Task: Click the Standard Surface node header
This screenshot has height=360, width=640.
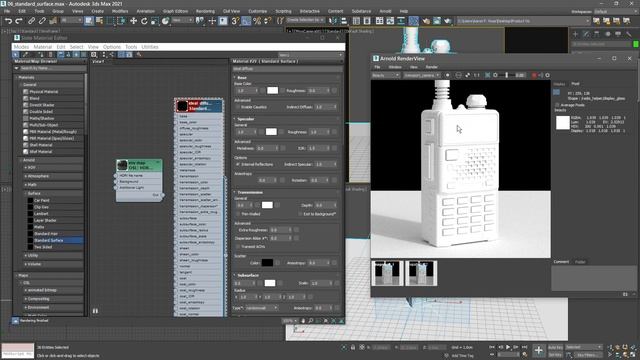Action: click(x=199, y=106)
